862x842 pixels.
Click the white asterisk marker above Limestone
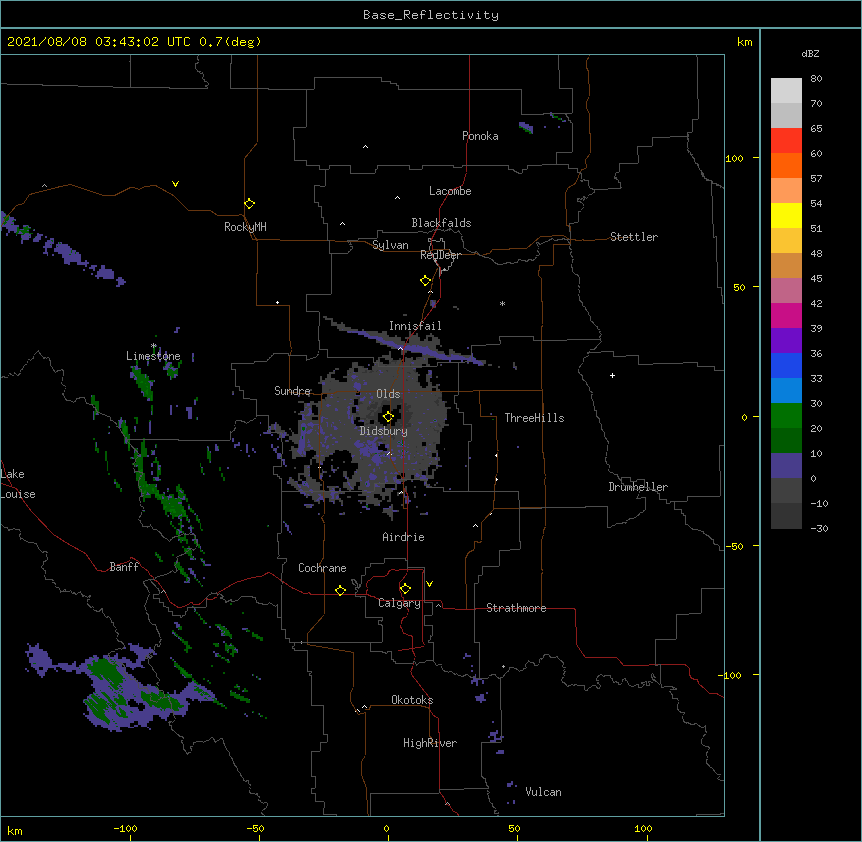[154, 346]
